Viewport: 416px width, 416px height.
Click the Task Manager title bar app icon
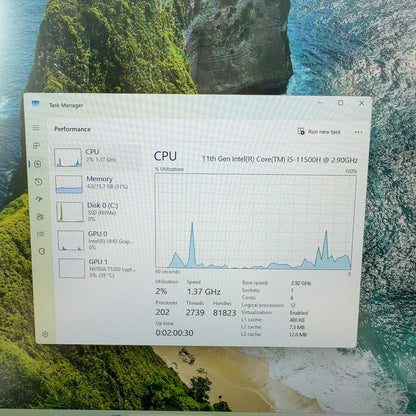[35, 104]
